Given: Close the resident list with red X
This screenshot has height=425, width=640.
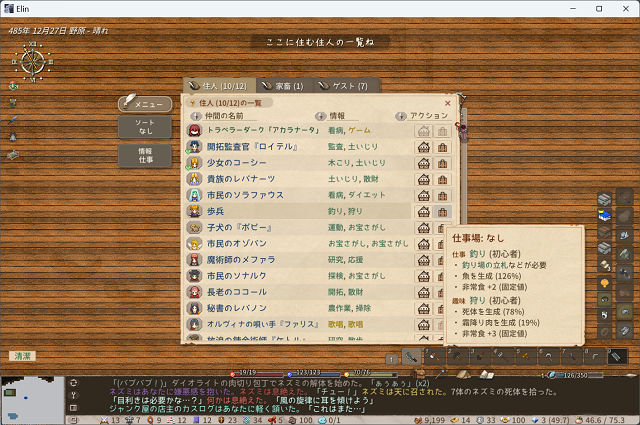Looking at the screenshot, I should click(x=448, y=104).
